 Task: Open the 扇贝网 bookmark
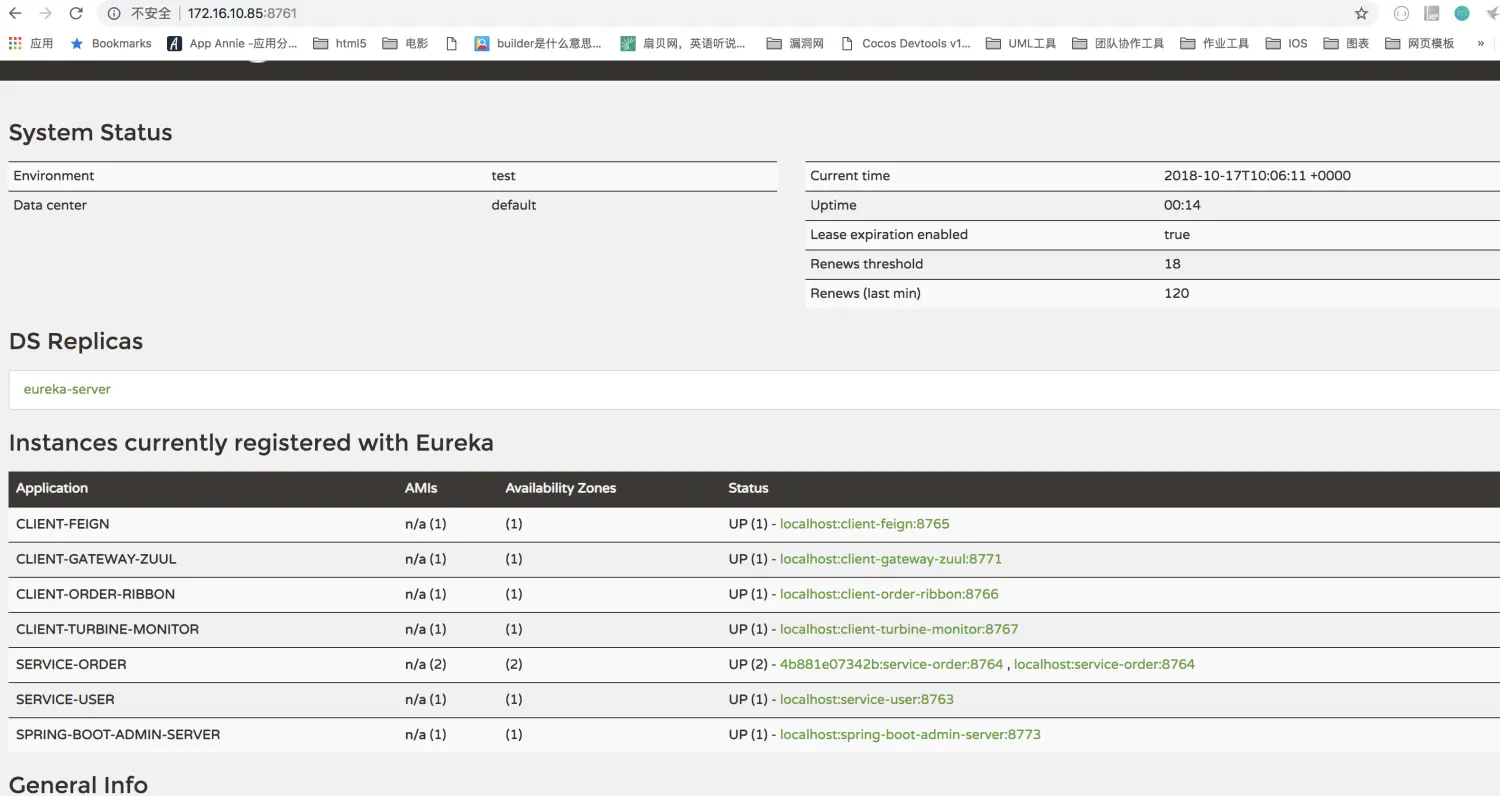(x=684, y=43)
